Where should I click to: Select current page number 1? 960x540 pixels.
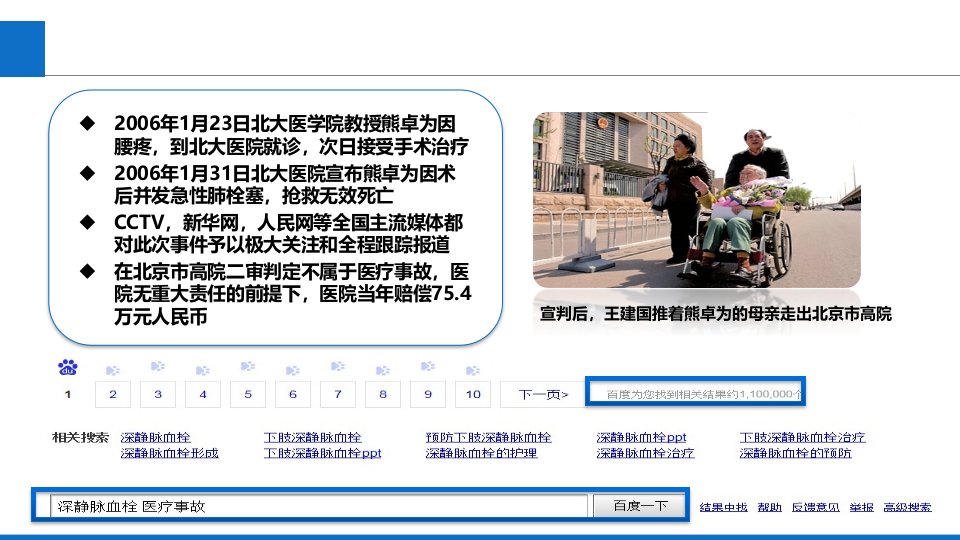point(68,394)
